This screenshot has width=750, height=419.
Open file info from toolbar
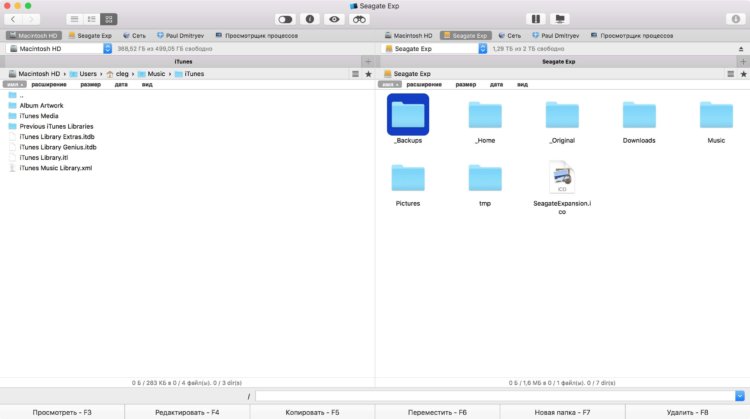[310, 19]
